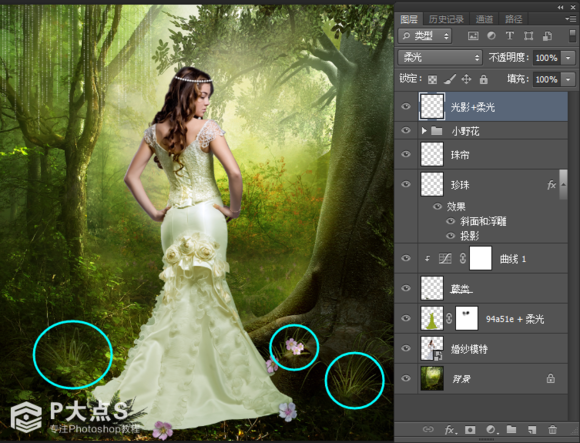The image size is (580, 443).
Task: Lock all padlock icon
Action: pos(483,79)
